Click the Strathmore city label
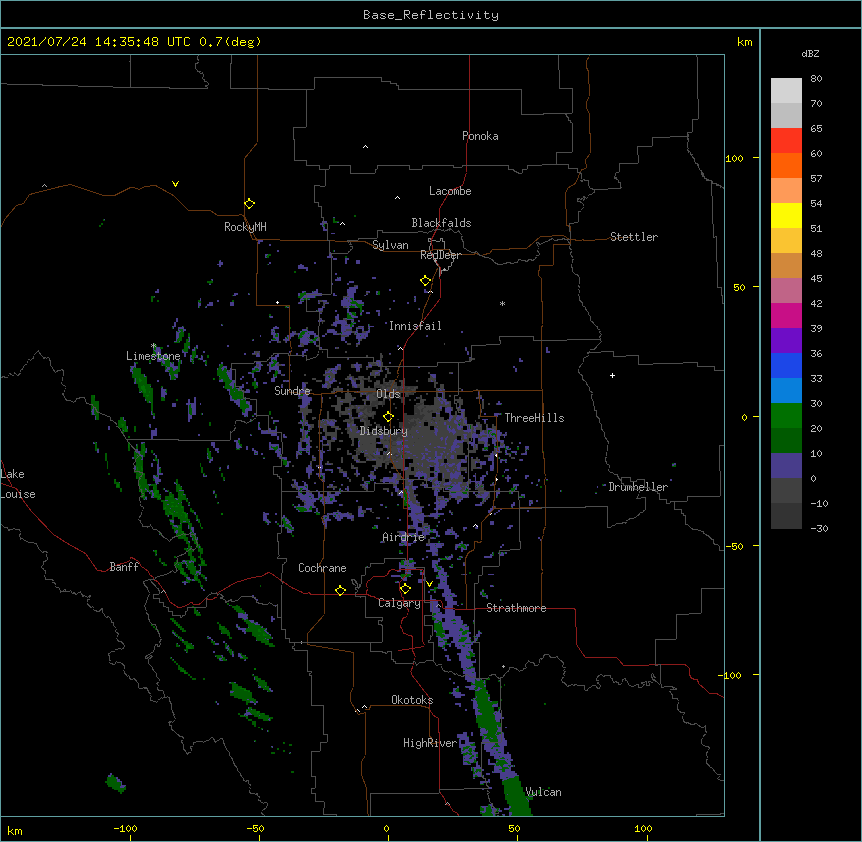Viewport: 862px width, 842px height. pyautogui.click(x=516, y=608)
